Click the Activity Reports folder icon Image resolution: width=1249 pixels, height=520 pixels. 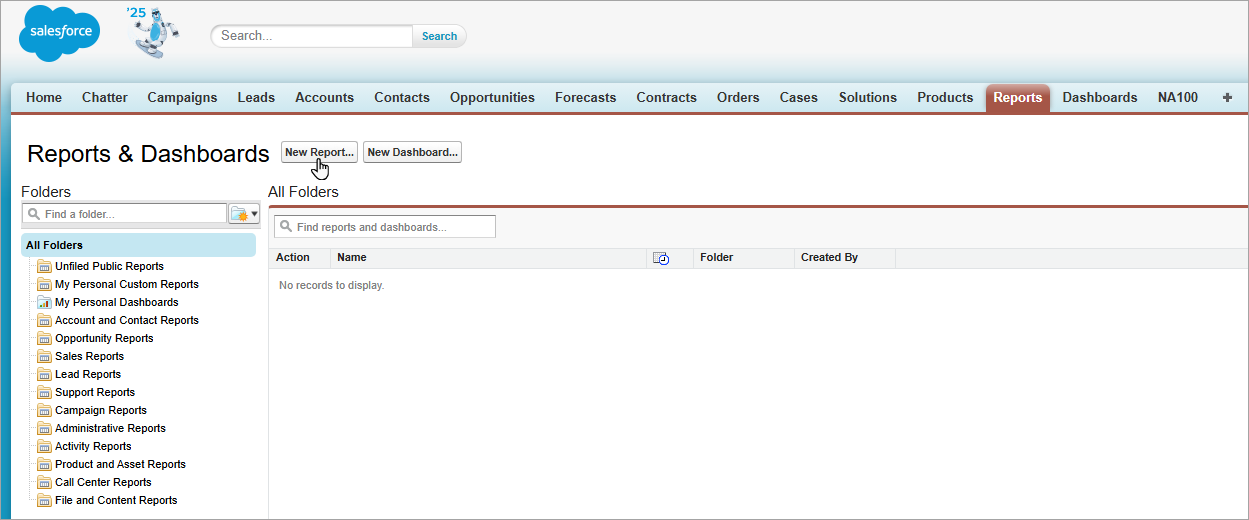[x=44, y=447]
